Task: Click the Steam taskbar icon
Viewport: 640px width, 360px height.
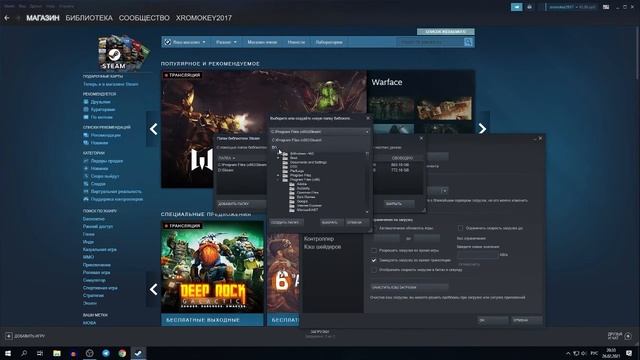Action: [138, 353]
